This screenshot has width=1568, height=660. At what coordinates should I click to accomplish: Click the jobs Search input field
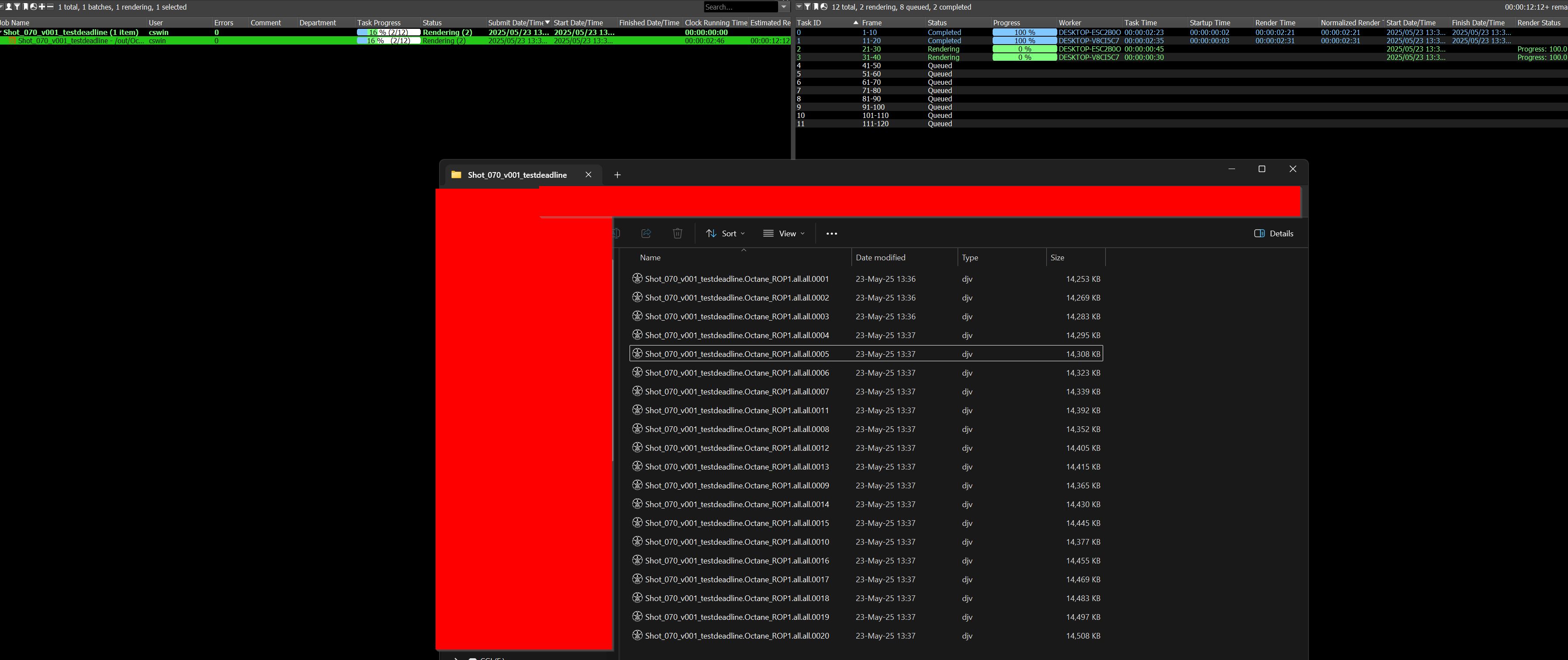(740, 7)
